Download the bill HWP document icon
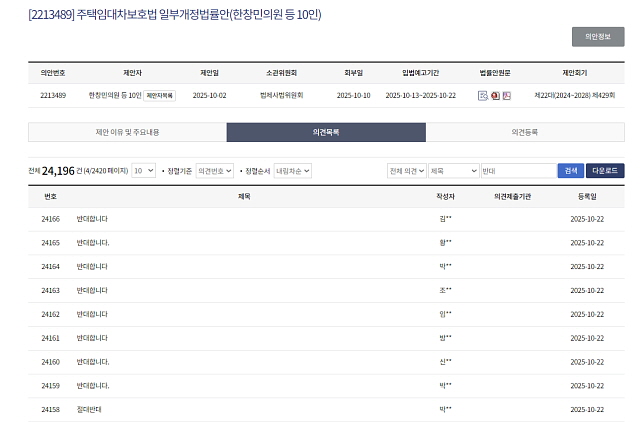The width and height of the screenshot is (640, 422). (x=495, y=96)
